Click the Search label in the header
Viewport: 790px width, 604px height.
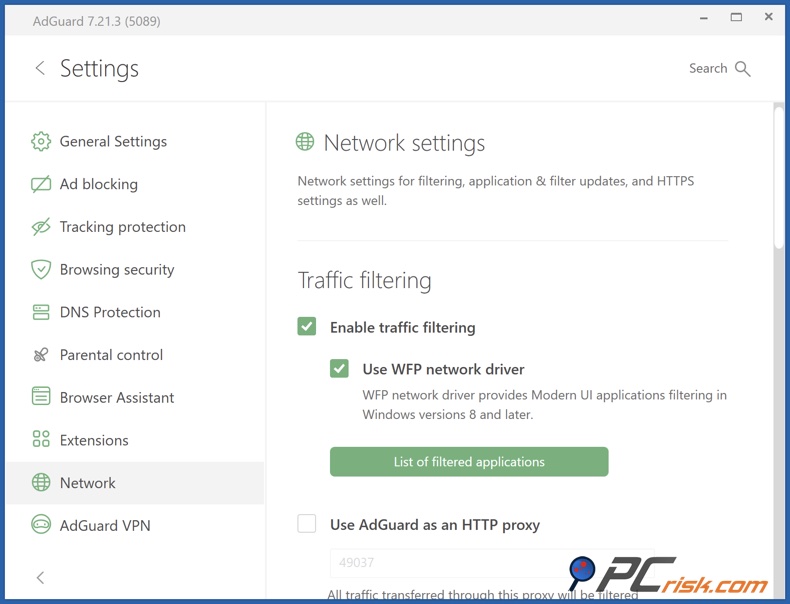click(x=708, y=69)
